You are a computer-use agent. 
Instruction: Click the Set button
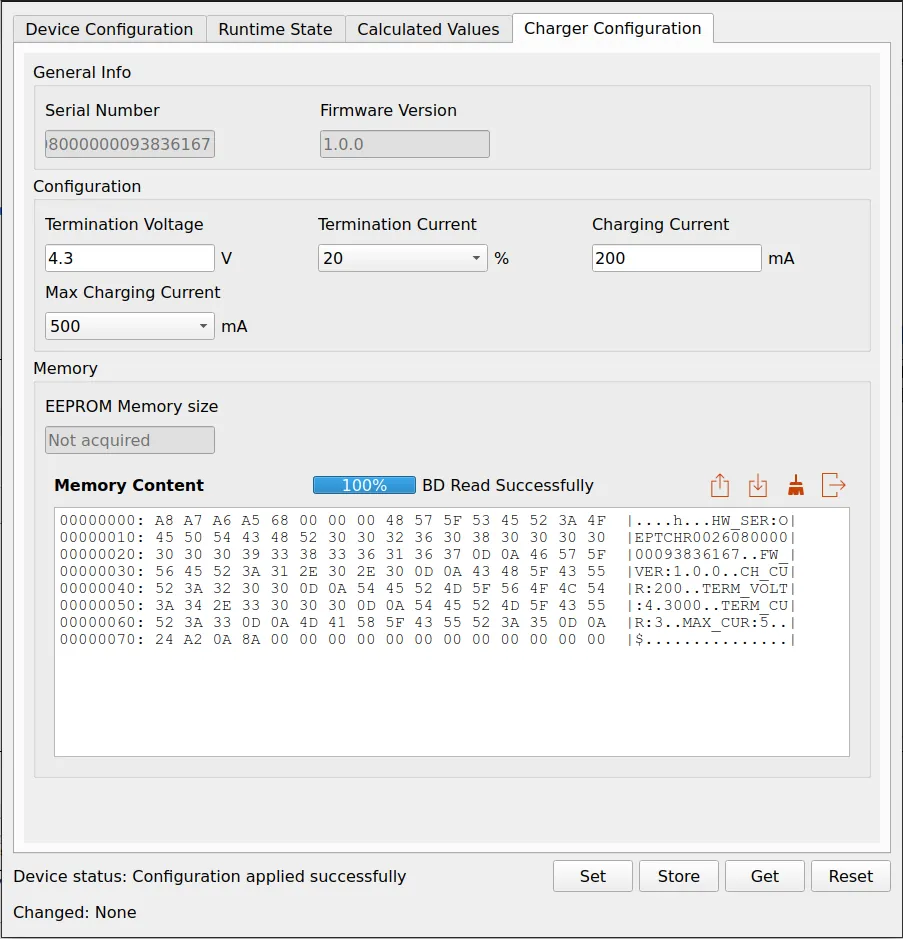(593, 876)
